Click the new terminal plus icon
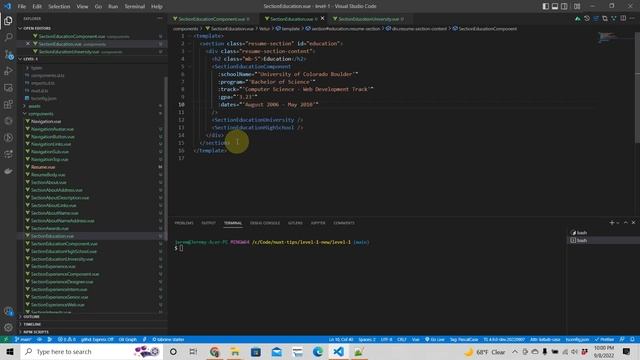Screen dimensions: 640x360 tap(611, 222)
